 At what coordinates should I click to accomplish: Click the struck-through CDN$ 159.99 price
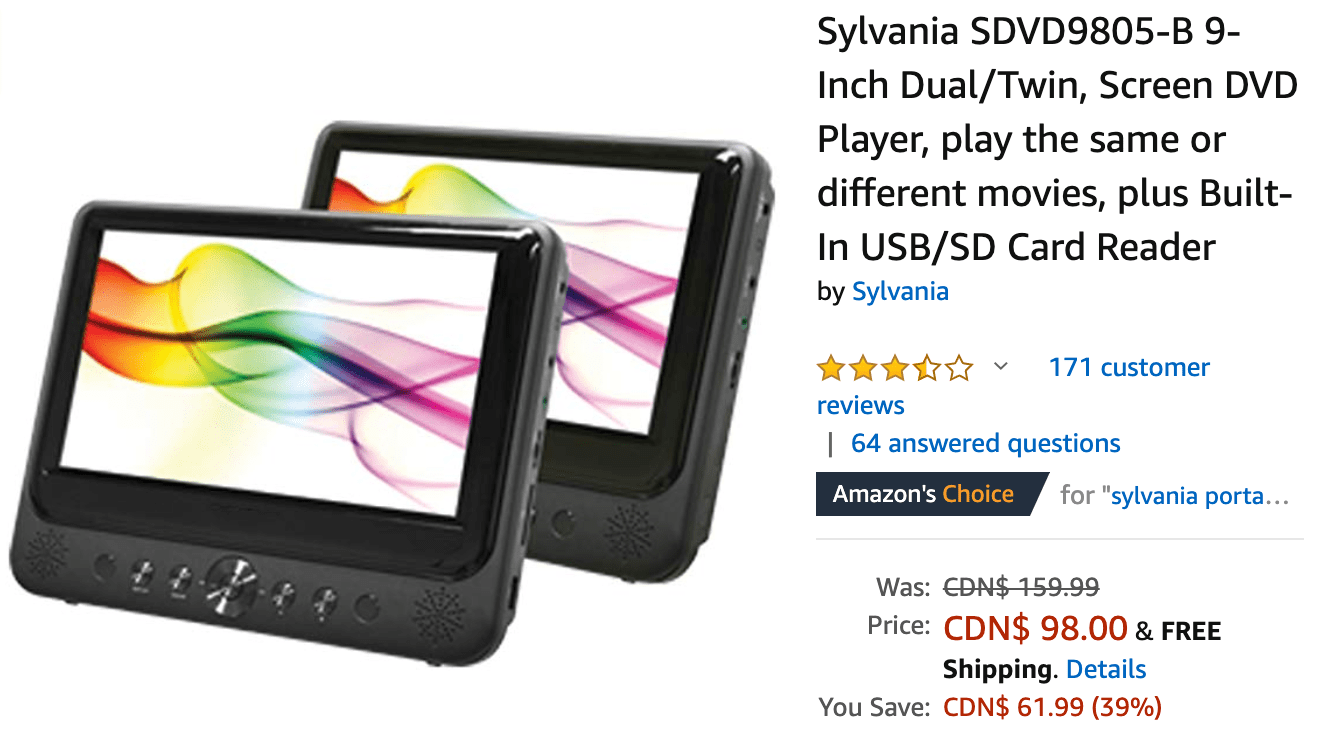coord(1021,586)
